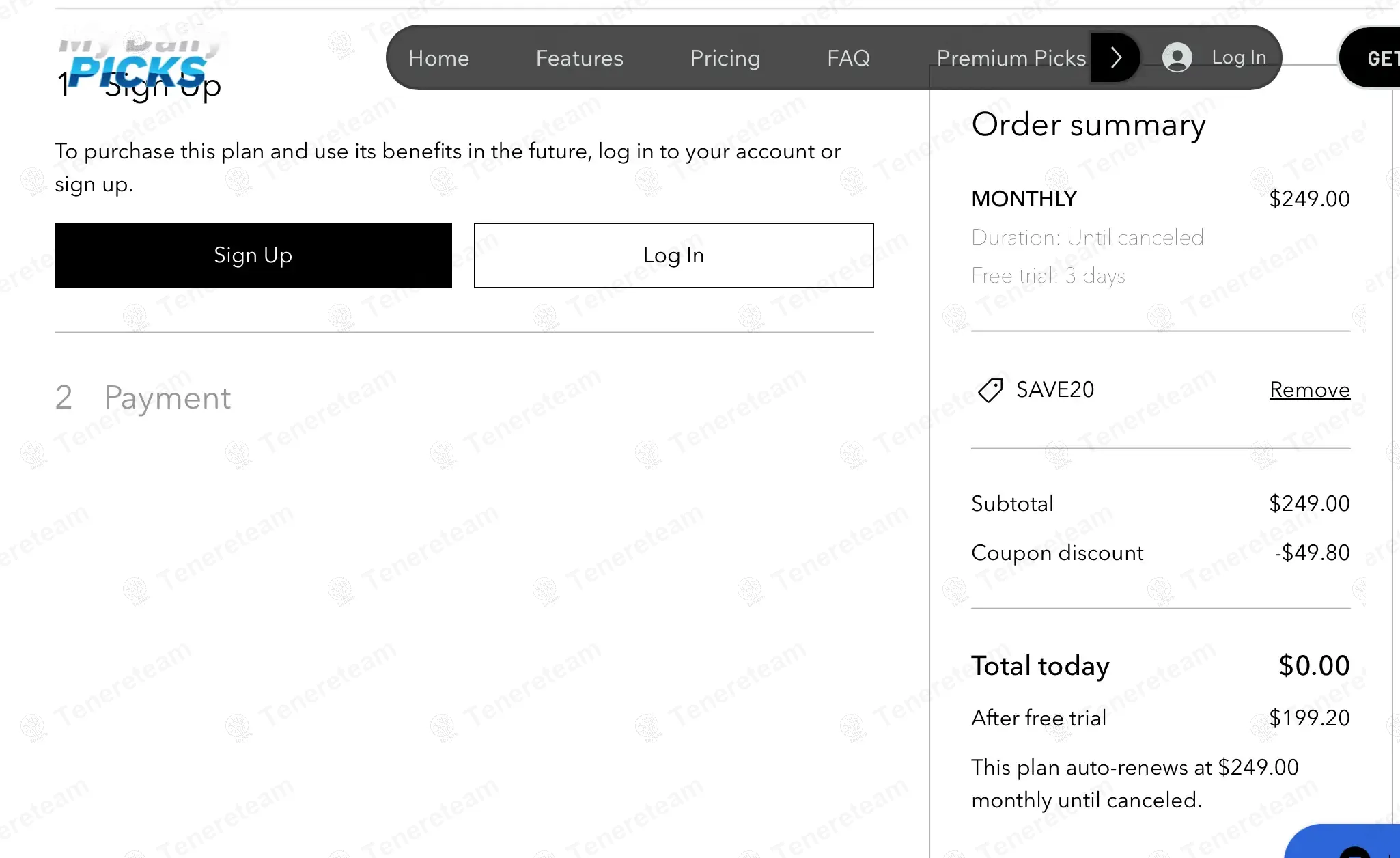Open the Home page from navigation
Image resolution: width=1400 pixels, height=858 pixels.
(x=438, y=58)
